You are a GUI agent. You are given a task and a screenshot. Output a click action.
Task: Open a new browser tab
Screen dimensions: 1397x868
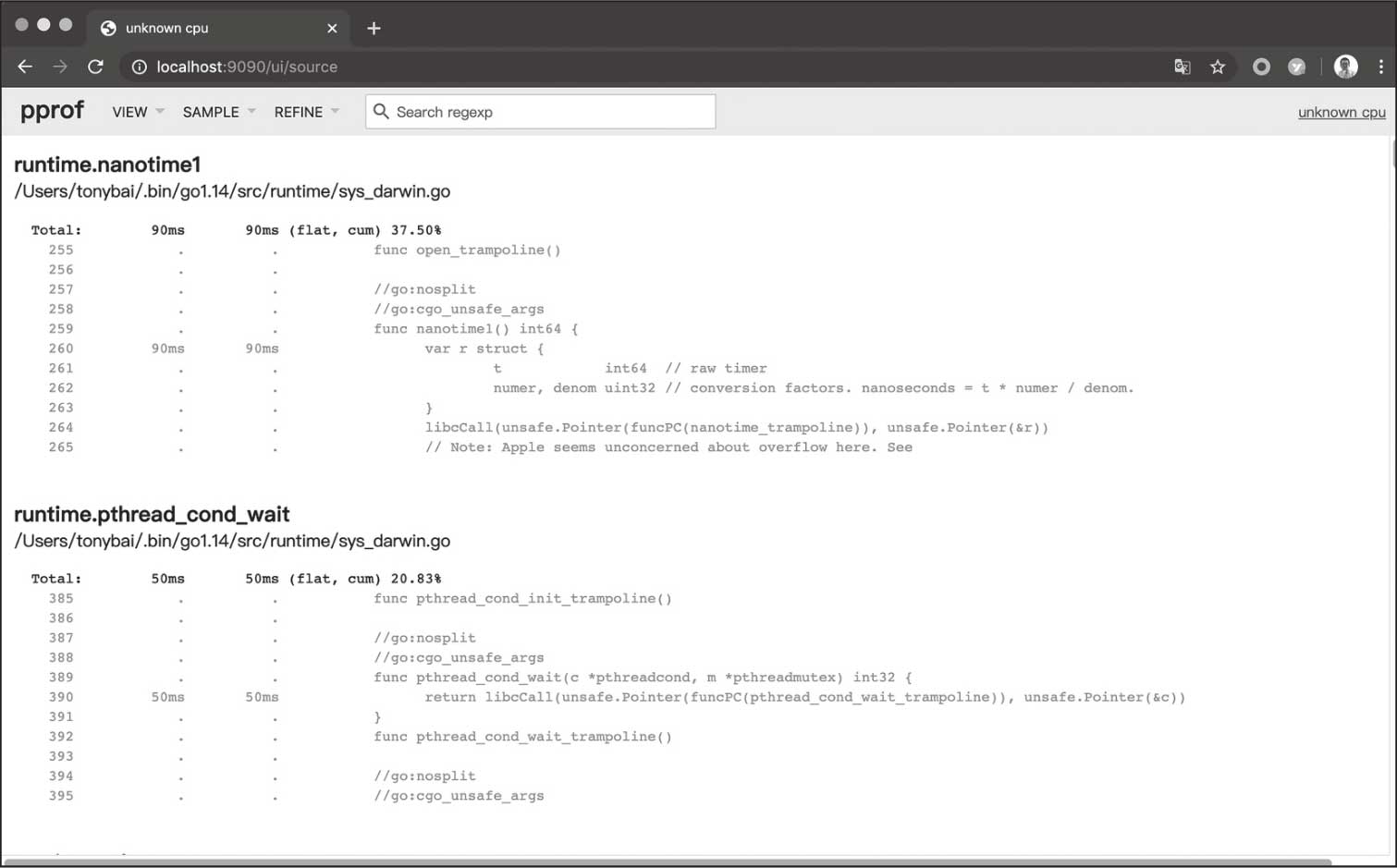point(374,28)
